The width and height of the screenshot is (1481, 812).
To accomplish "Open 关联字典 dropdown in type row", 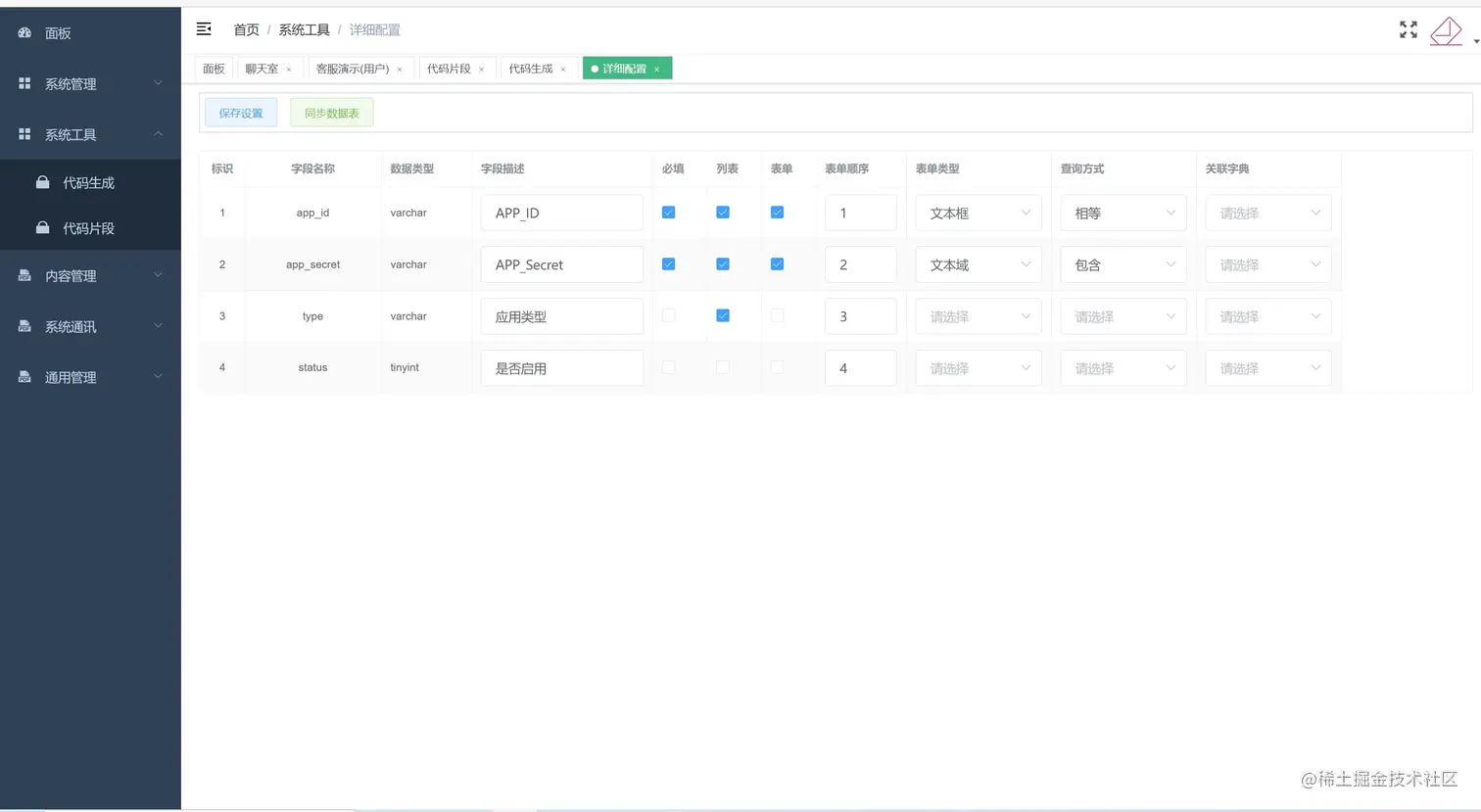I will [x=1268, y=316].
